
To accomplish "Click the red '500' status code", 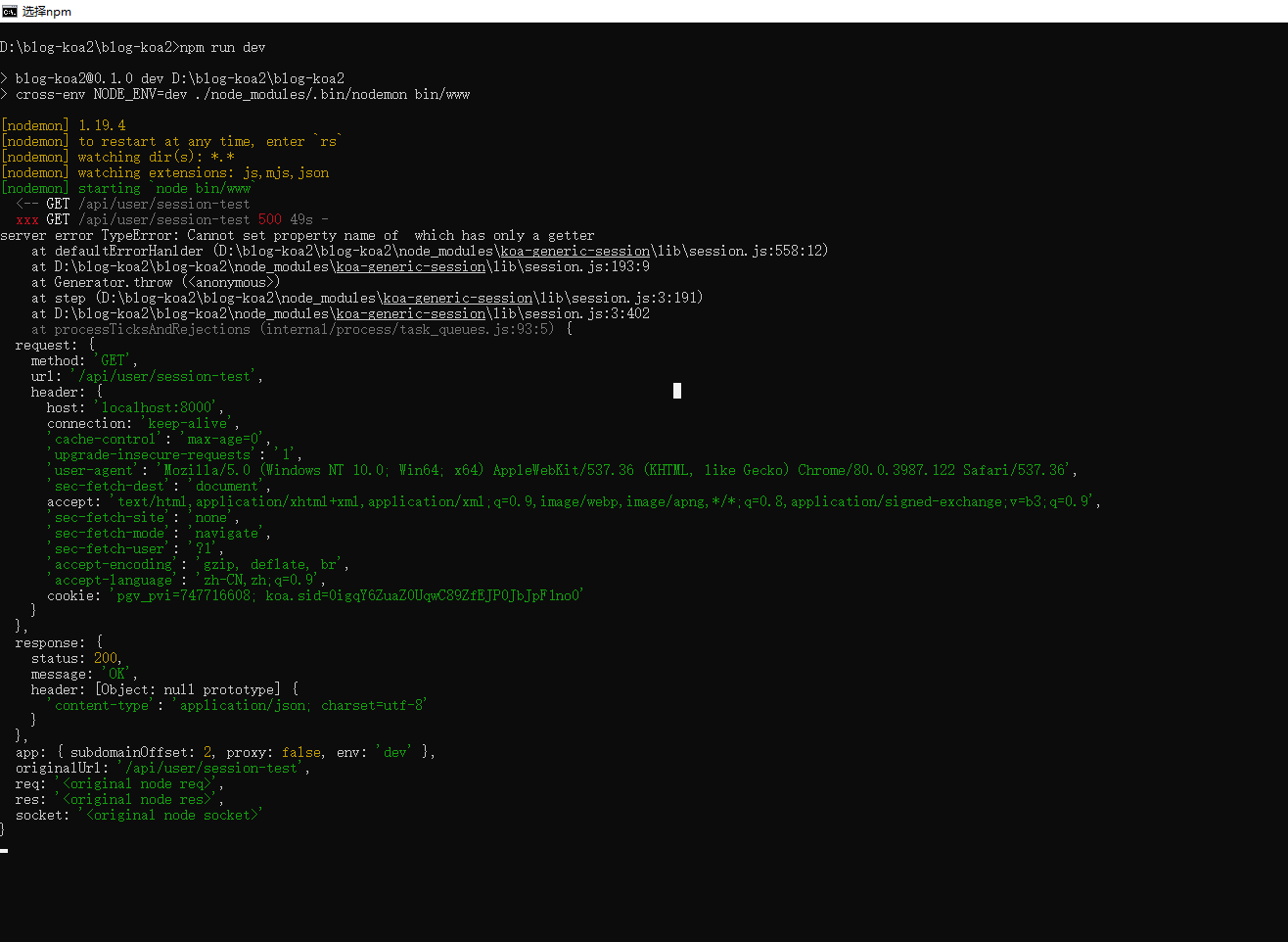I will [270, 219].
